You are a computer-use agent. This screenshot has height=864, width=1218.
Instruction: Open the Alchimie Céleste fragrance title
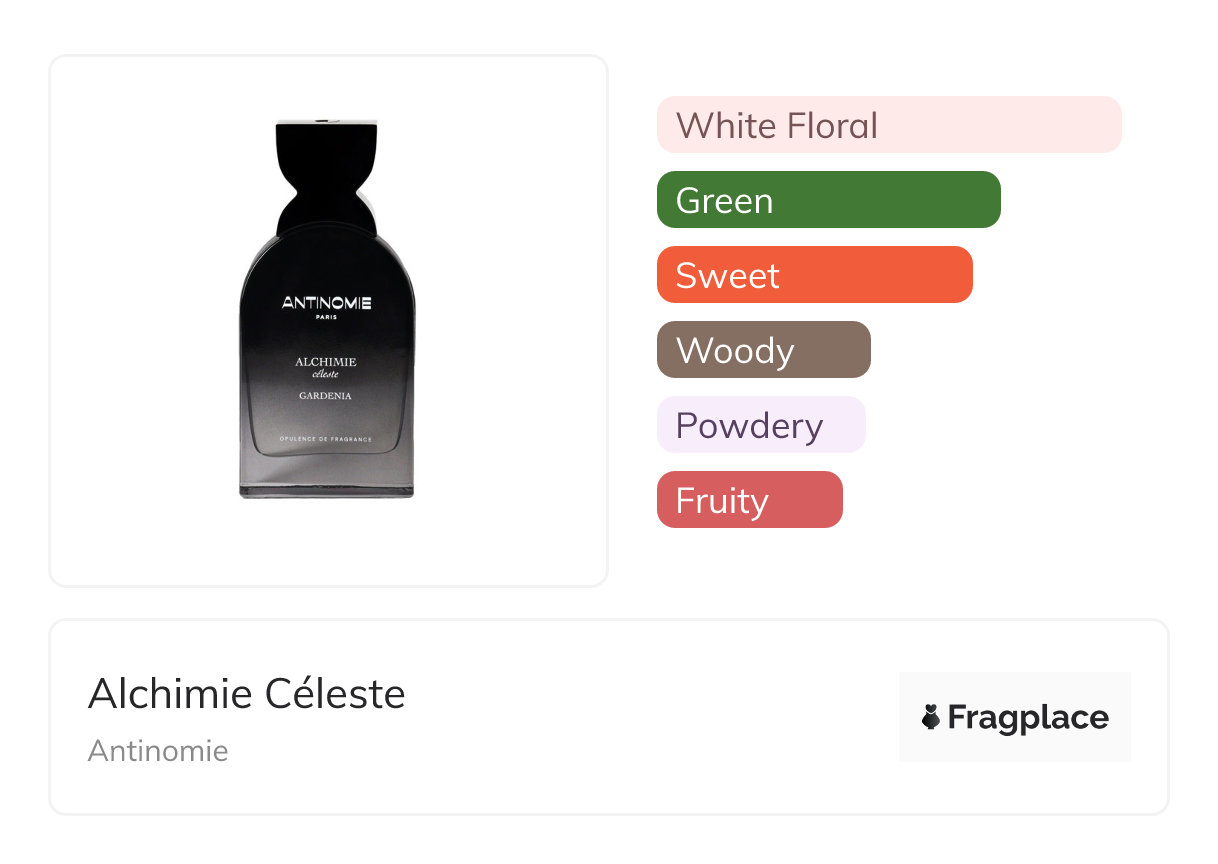[x=246, y=693]
